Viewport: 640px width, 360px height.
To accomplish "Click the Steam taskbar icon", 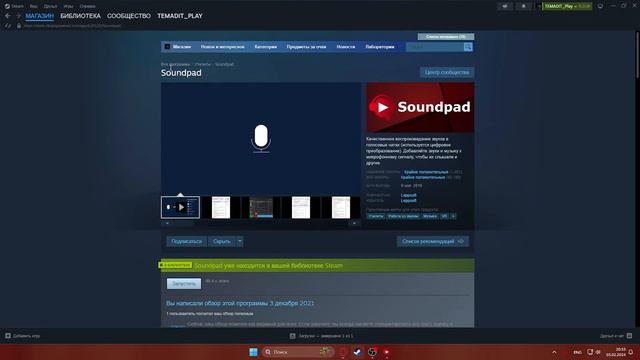I will coord(358,352).
